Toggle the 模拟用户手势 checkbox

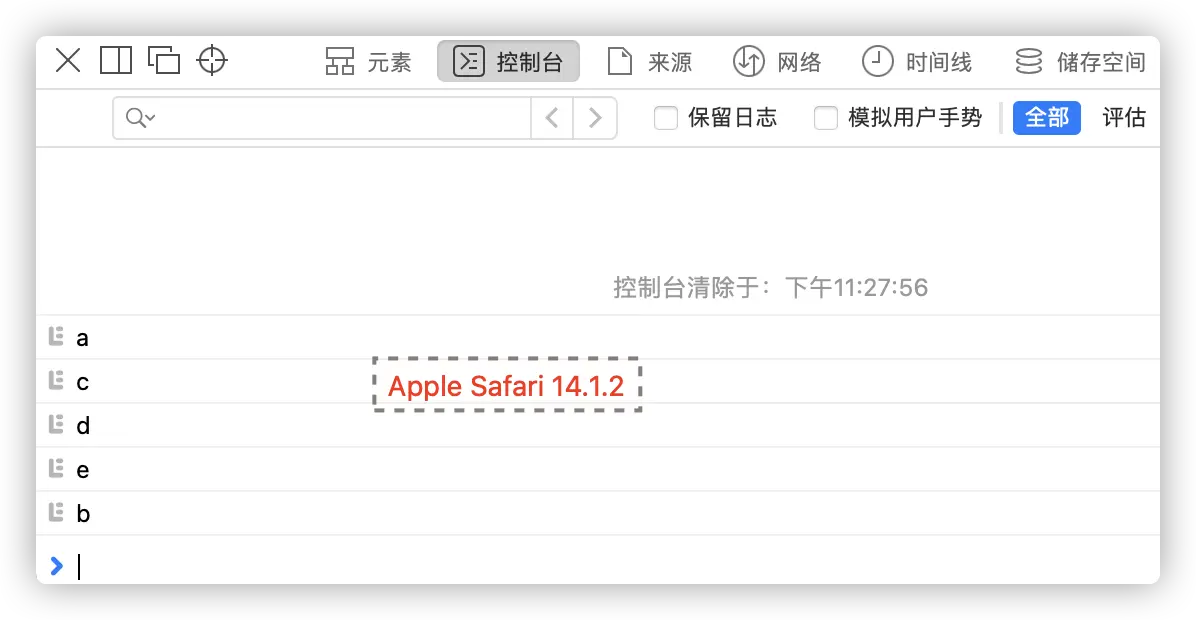tap(826, 118)
